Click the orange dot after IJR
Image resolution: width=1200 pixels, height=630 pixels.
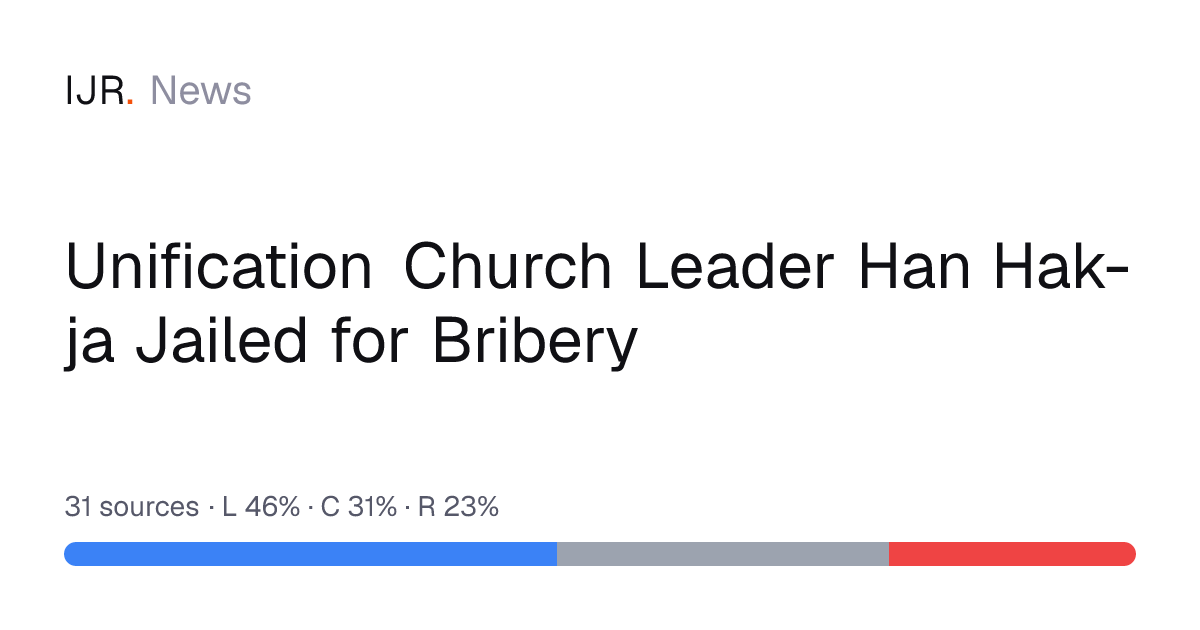click(129, 103)
